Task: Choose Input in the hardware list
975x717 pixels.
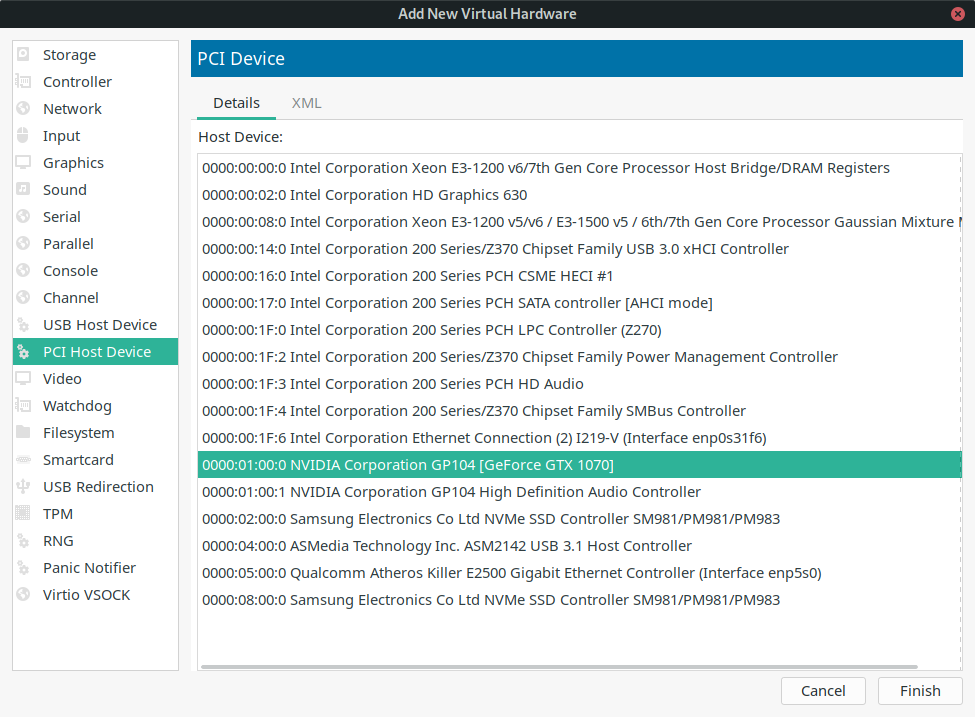Action: pos(61,136)
